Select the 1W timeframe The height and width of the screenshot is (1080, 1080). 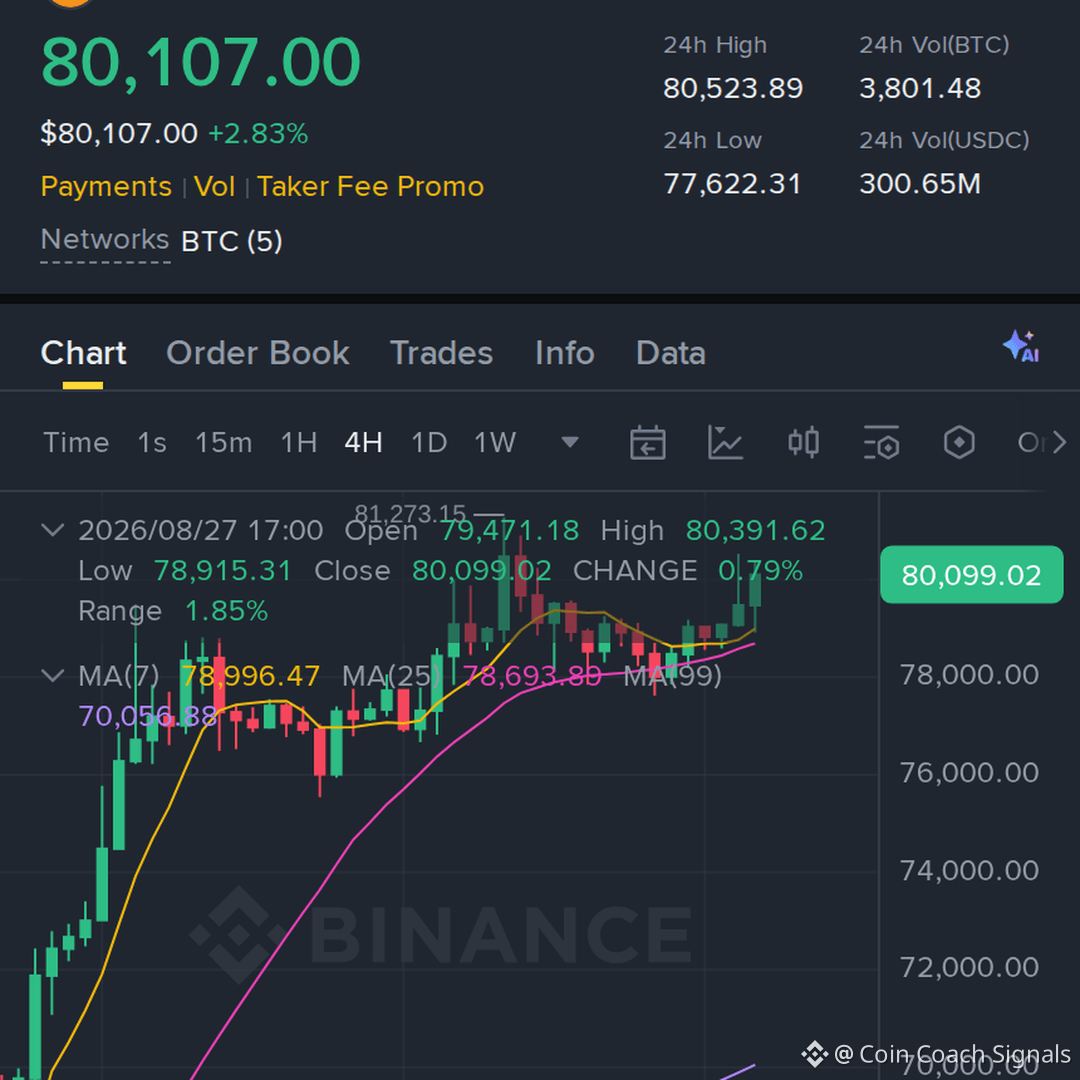point(495,442)
